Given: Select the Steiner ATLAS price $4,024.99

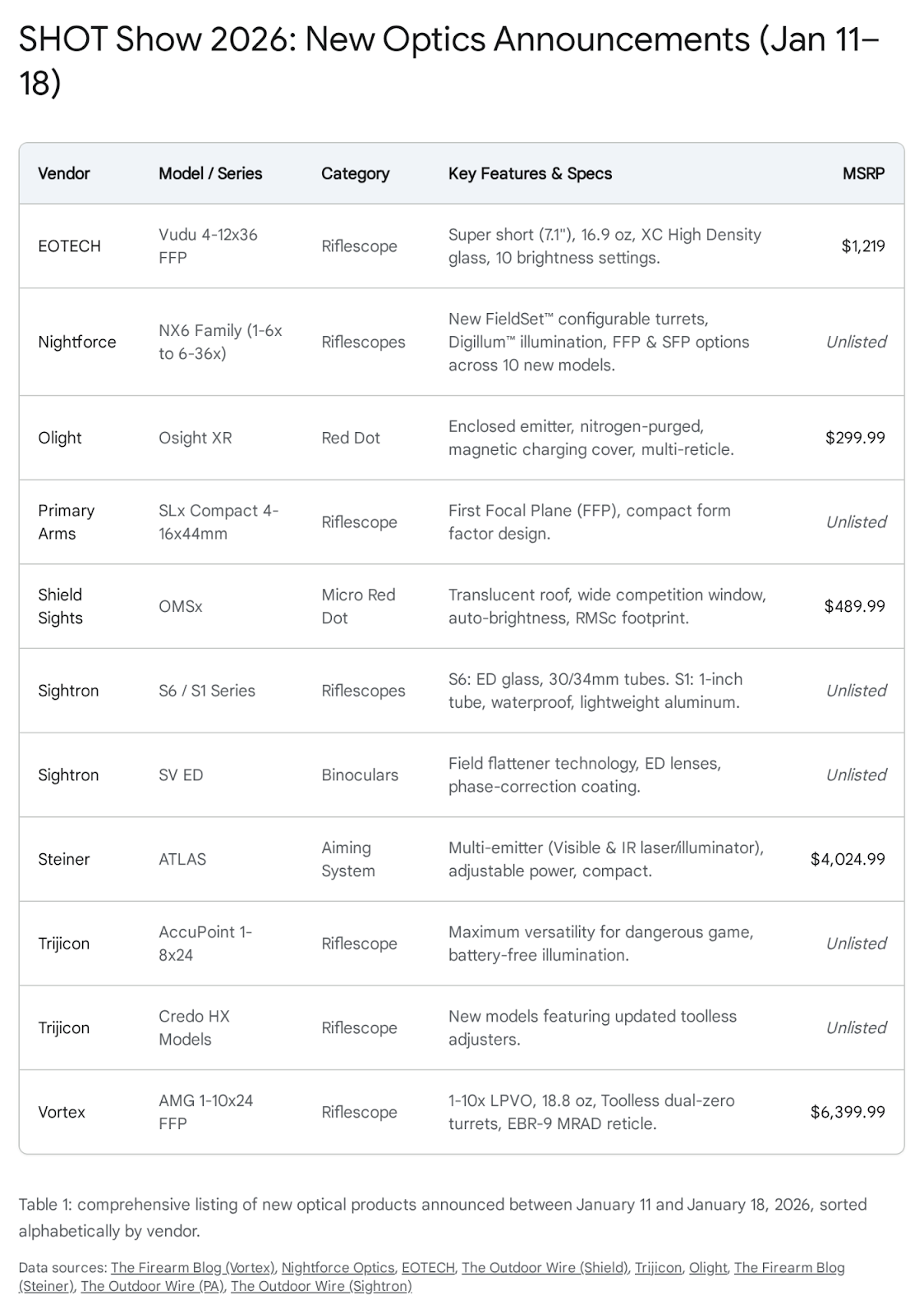Looking at the screenshot, I should pos(848,859).
